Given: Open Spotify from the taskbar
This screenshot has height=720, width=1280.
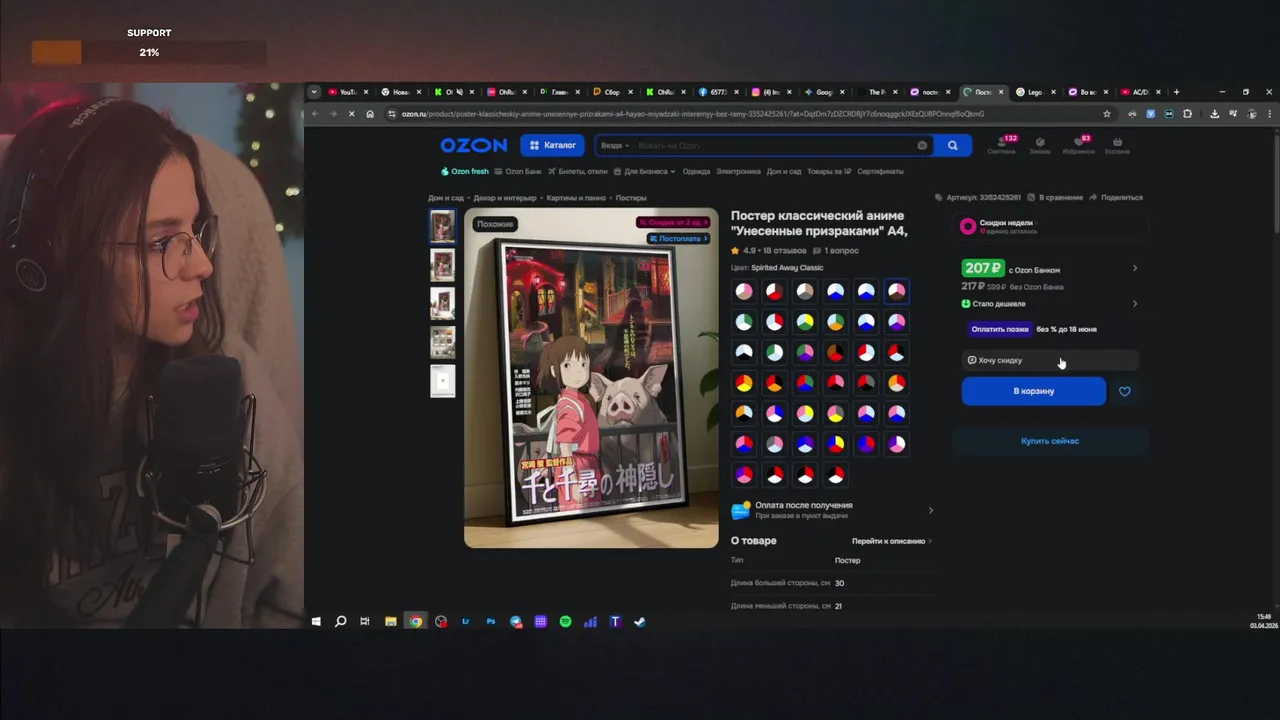Looking at the screenshot, I should [565, 621].
